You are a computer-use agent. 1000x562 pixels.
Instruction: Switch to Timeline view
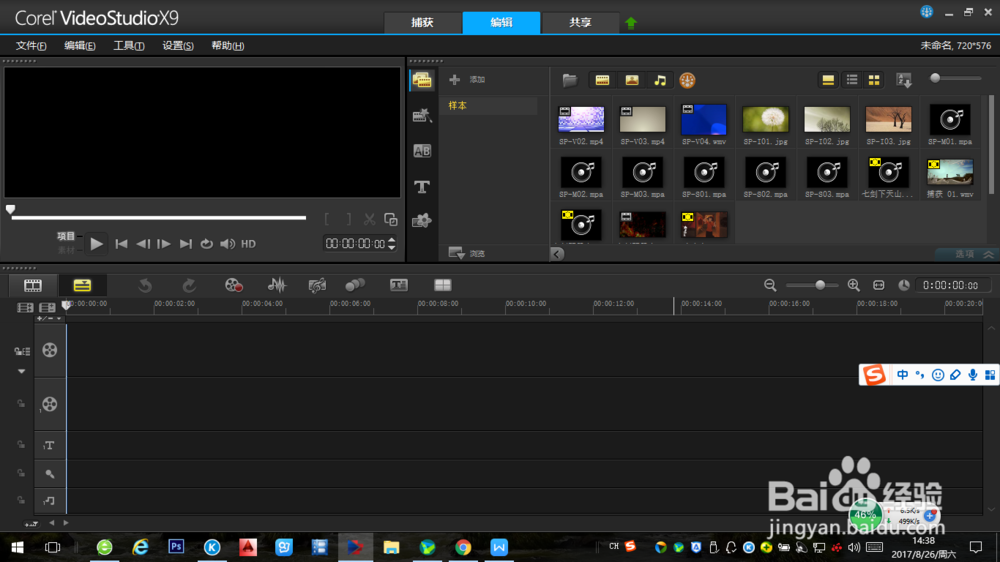click(x=82, y=285)
